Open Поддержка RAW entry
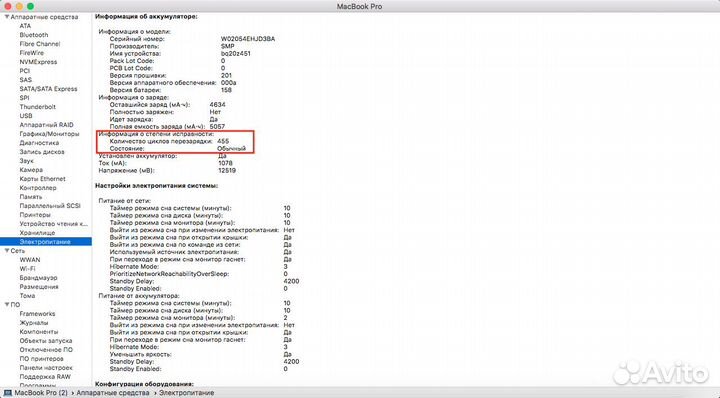The width and height of the screenshot is (720, 398). tap(45, 376)
